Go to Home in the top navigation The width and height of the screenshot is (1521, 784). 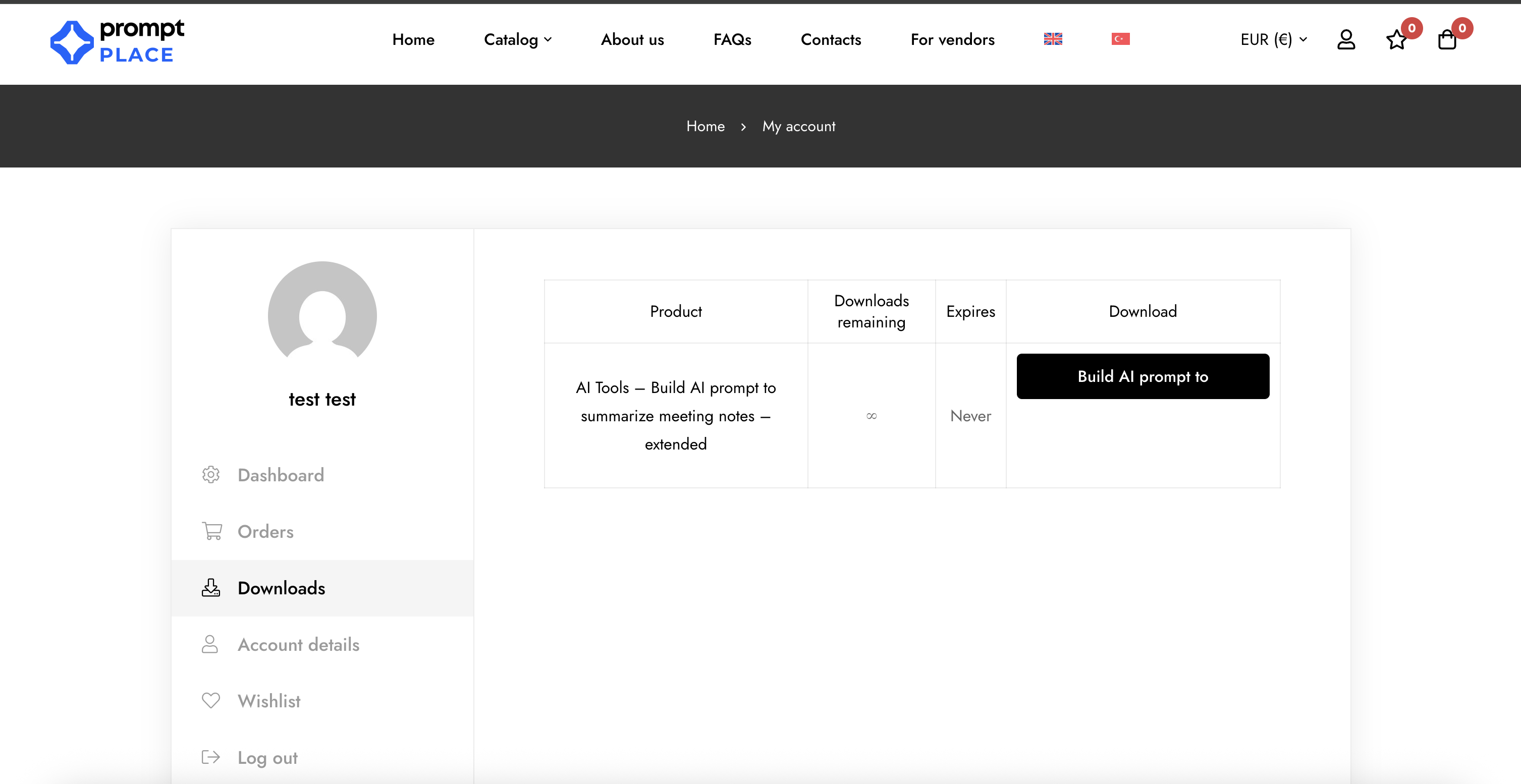[x=413, y=39]
